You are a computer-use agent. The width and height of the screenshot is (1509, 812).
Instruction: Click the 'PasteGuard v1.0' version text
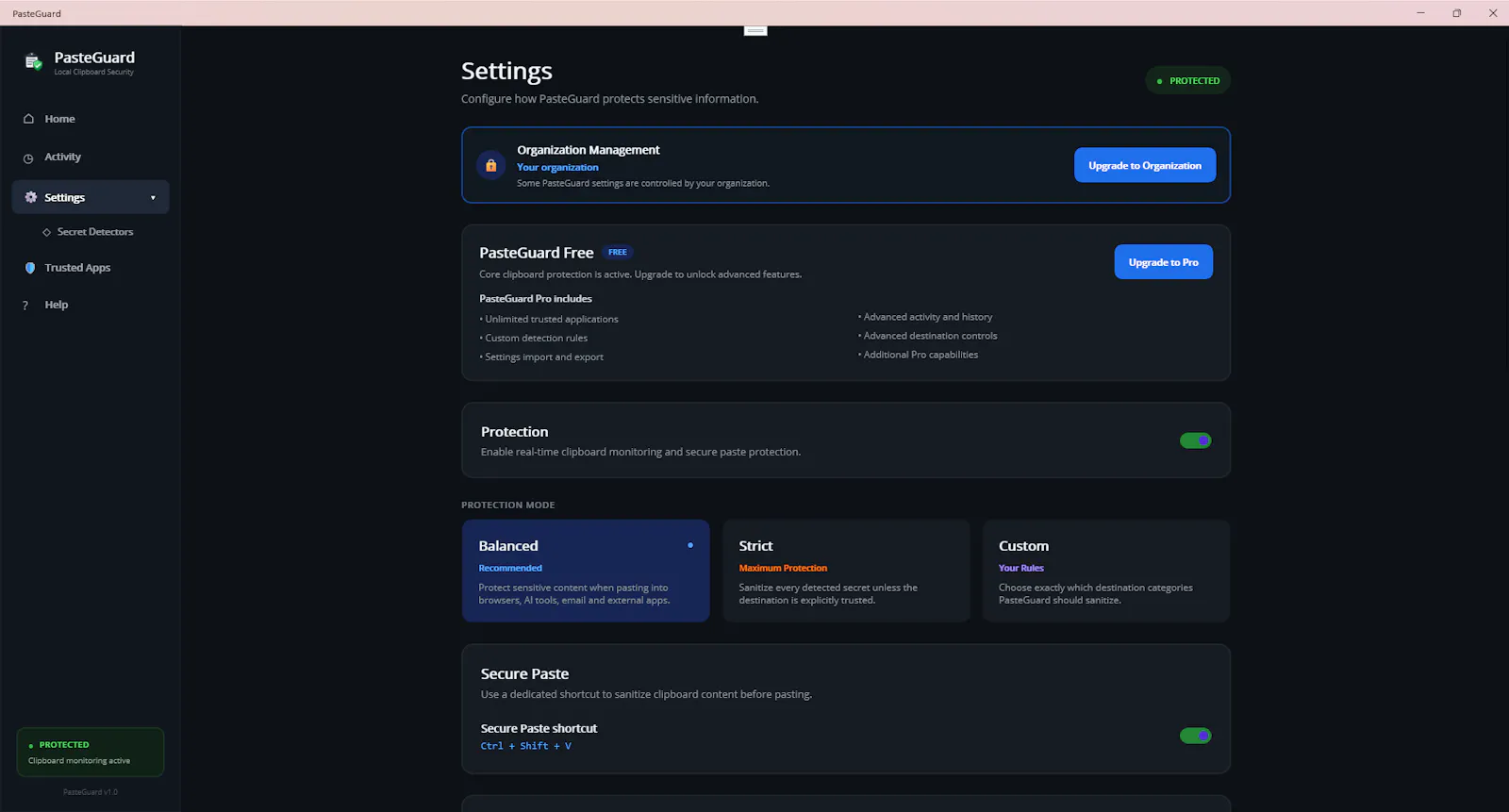coord(91,792)
